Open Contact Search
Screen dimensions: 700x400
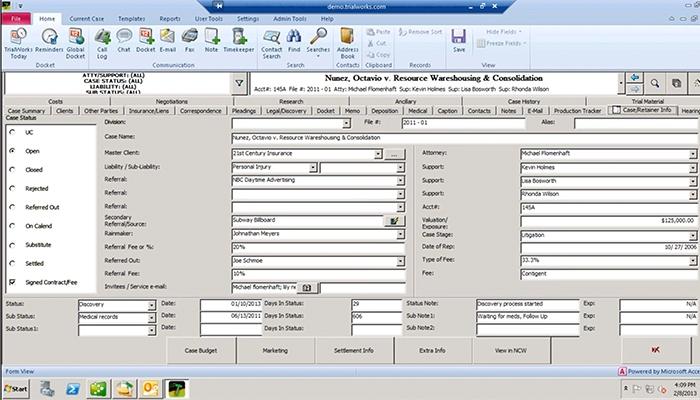tap(271, 43)
